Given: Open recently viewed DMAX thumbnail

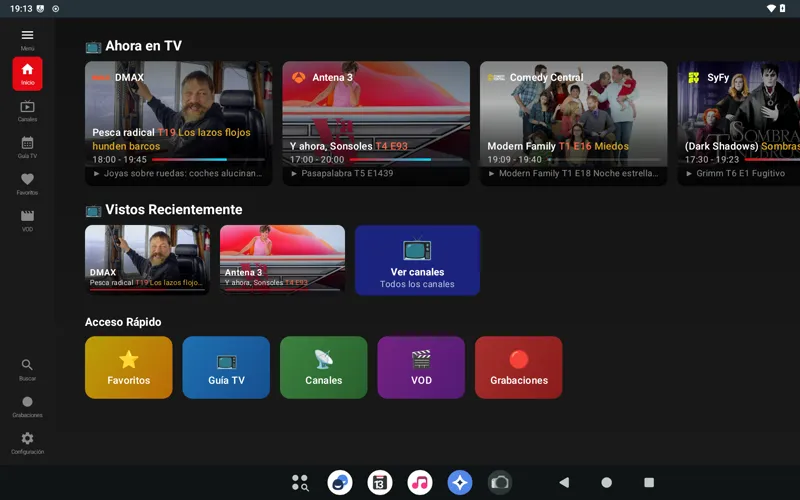Looking at the screenshot, I should [x=147, y=259].
